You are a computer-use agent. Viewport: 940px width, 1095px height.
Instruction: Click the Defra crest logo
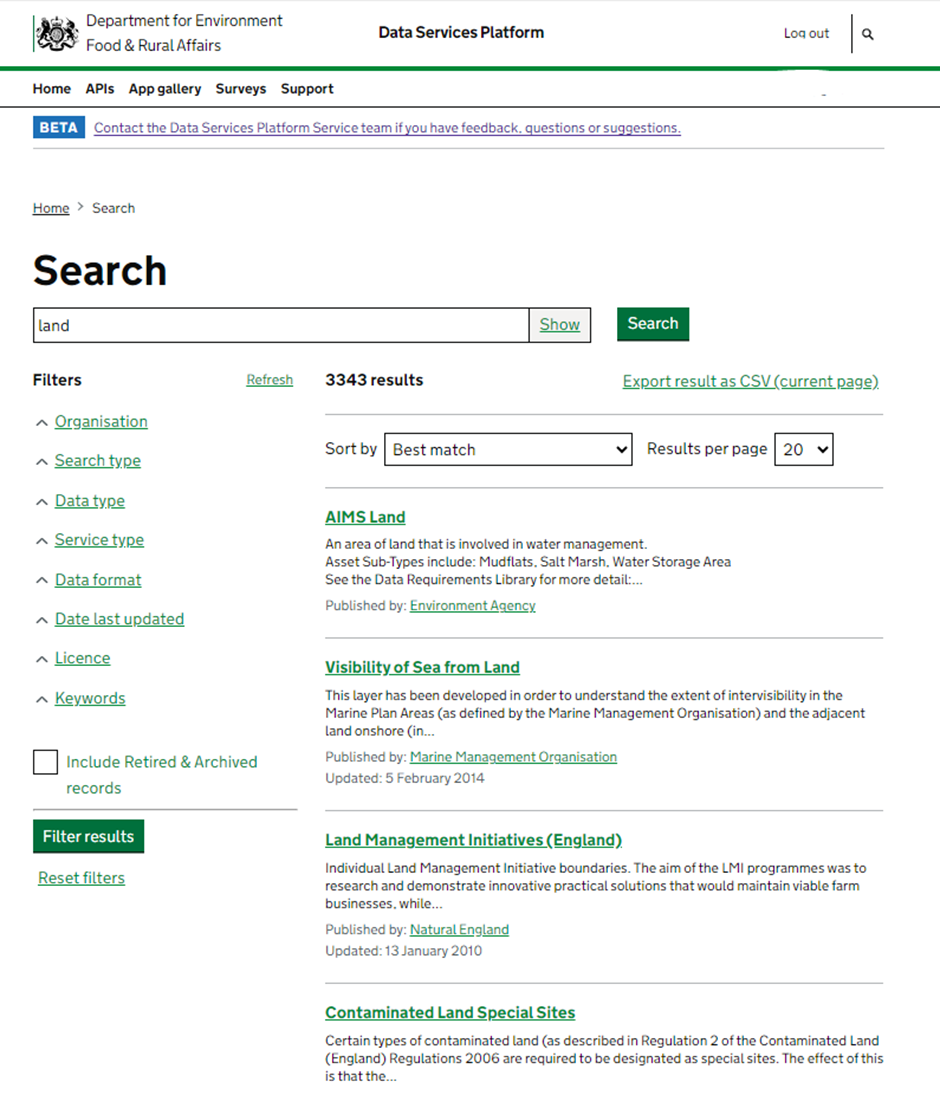click(56, 33)
